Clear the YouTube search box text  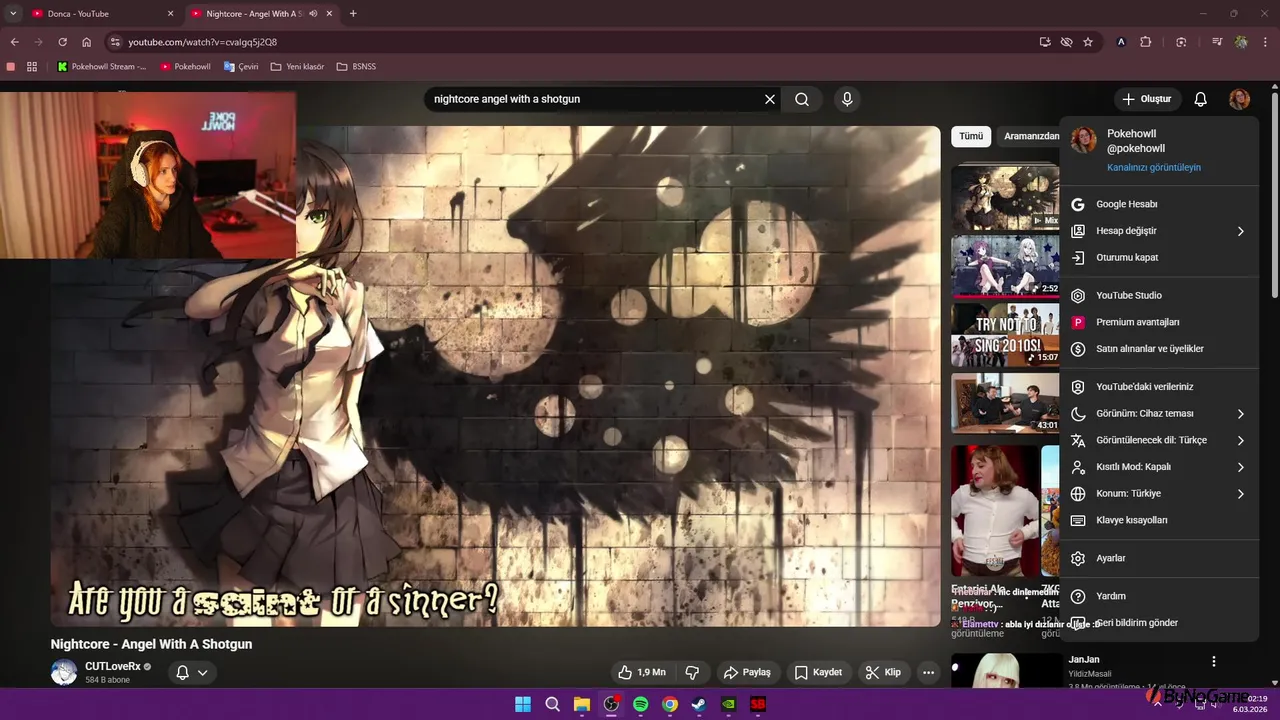pyautogui.click(x=770, y=99)
